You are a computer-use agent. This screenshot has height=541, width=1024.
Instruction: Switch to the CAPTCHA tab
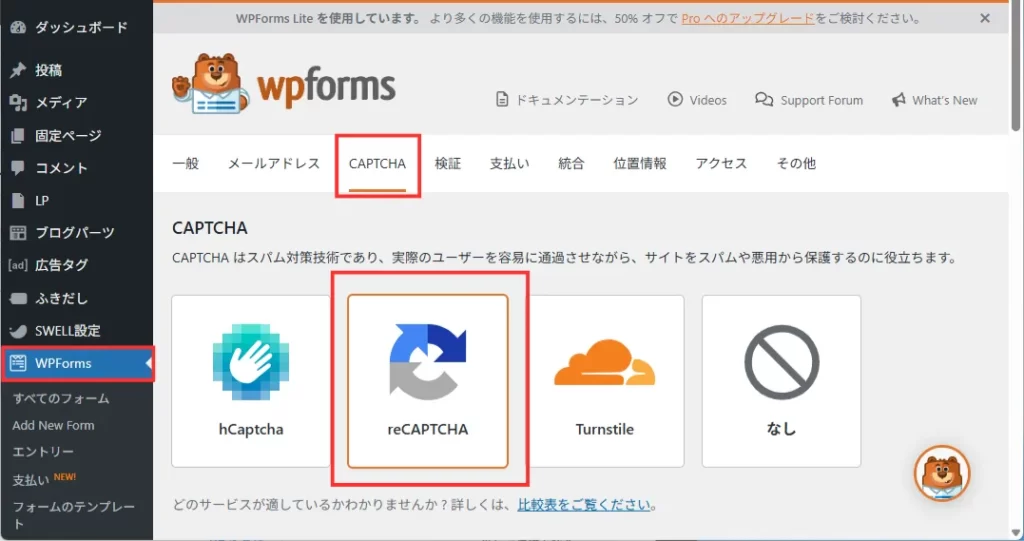click(x=377, y=164)
